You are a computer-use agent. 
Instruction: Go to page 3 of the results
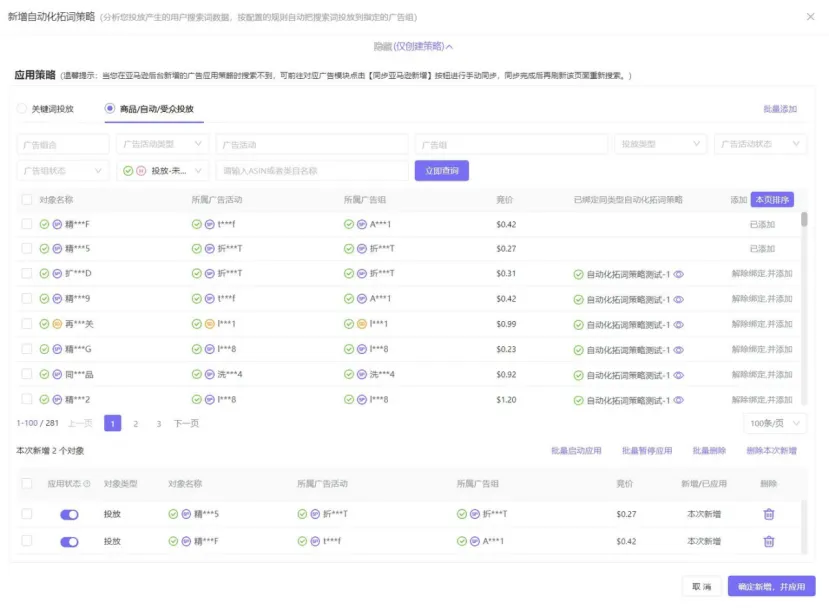159,423
